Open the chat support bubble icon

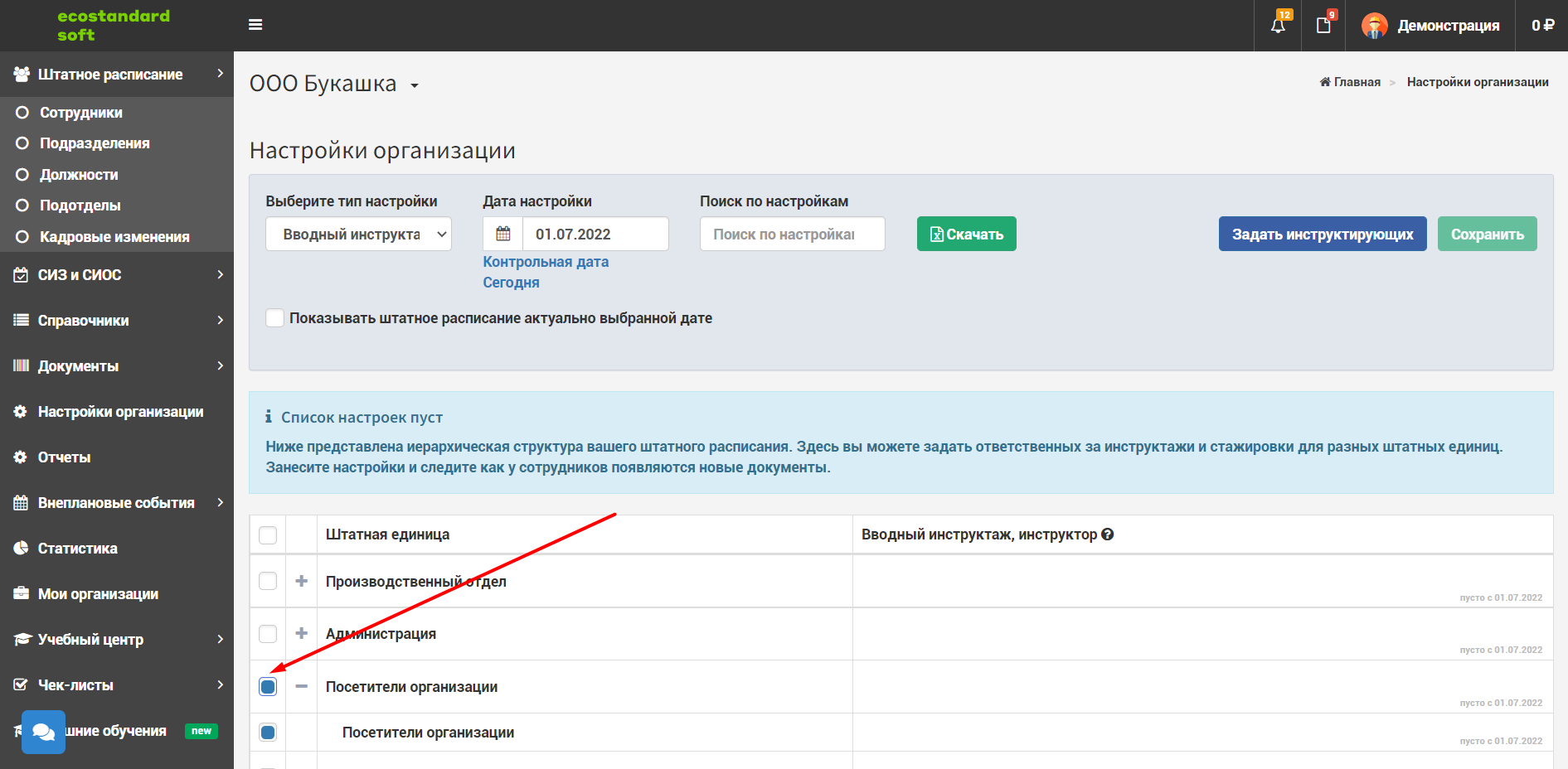pos(43,732)
